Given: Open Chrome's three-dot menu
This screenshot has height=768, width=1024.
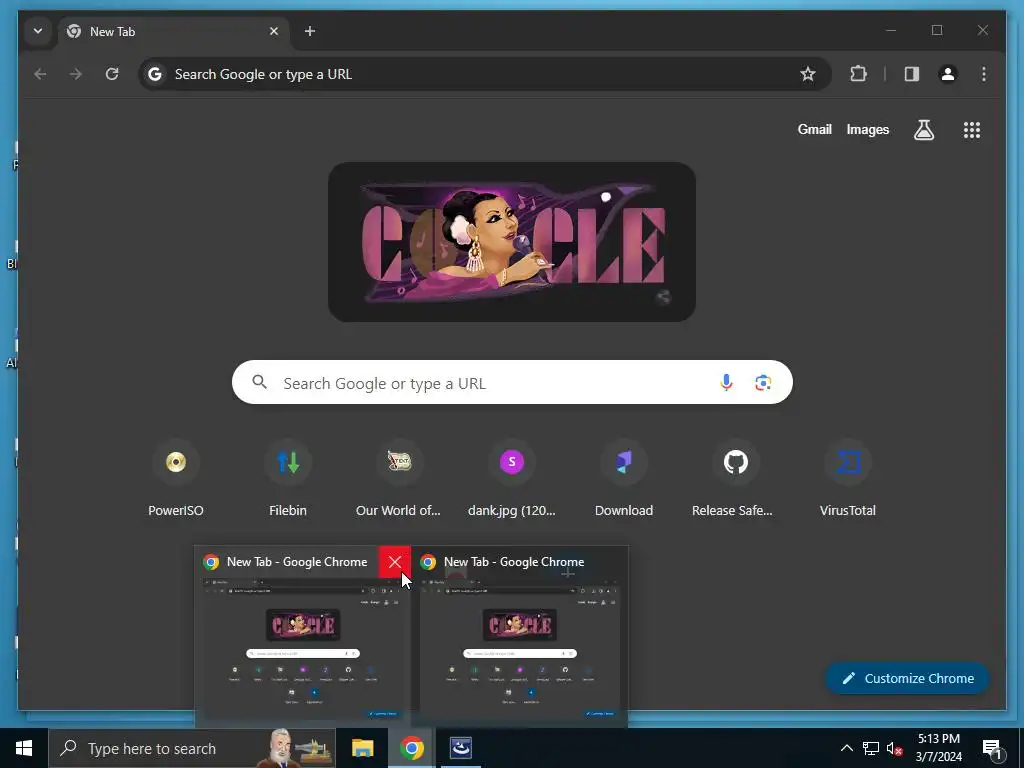Looking at the screenshot, I should coord(984,74).
